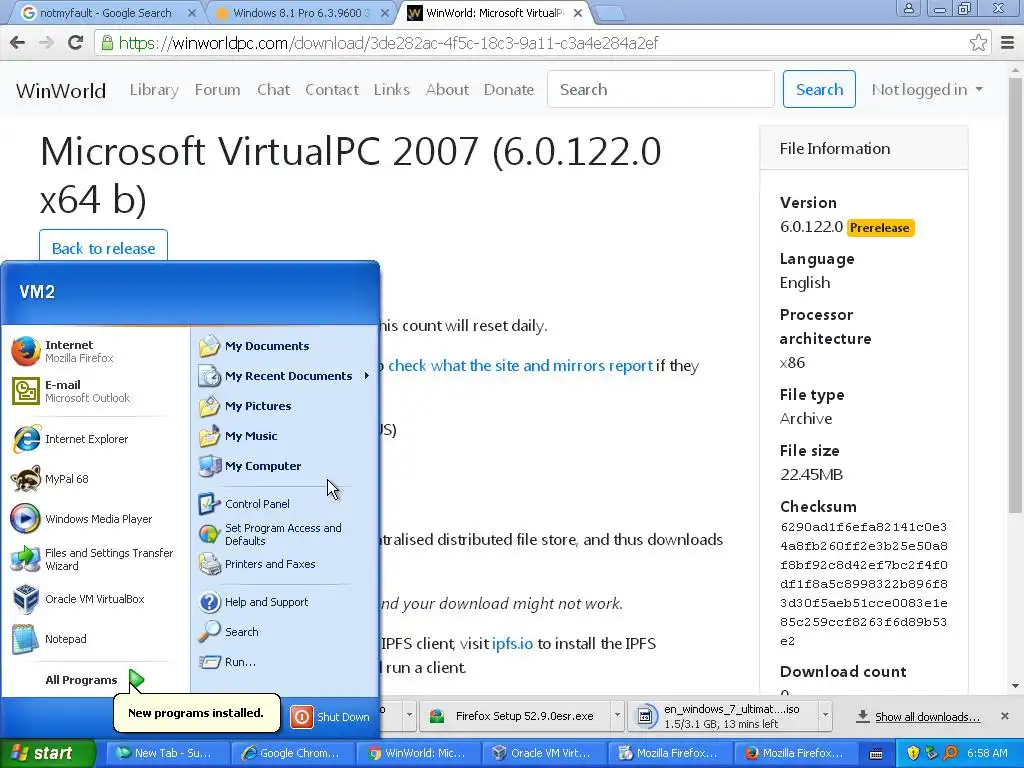The width and height of the screenshot is (1024, 768).
Task: Open the WinWorld Links page
Action: (x=392, y=89)
